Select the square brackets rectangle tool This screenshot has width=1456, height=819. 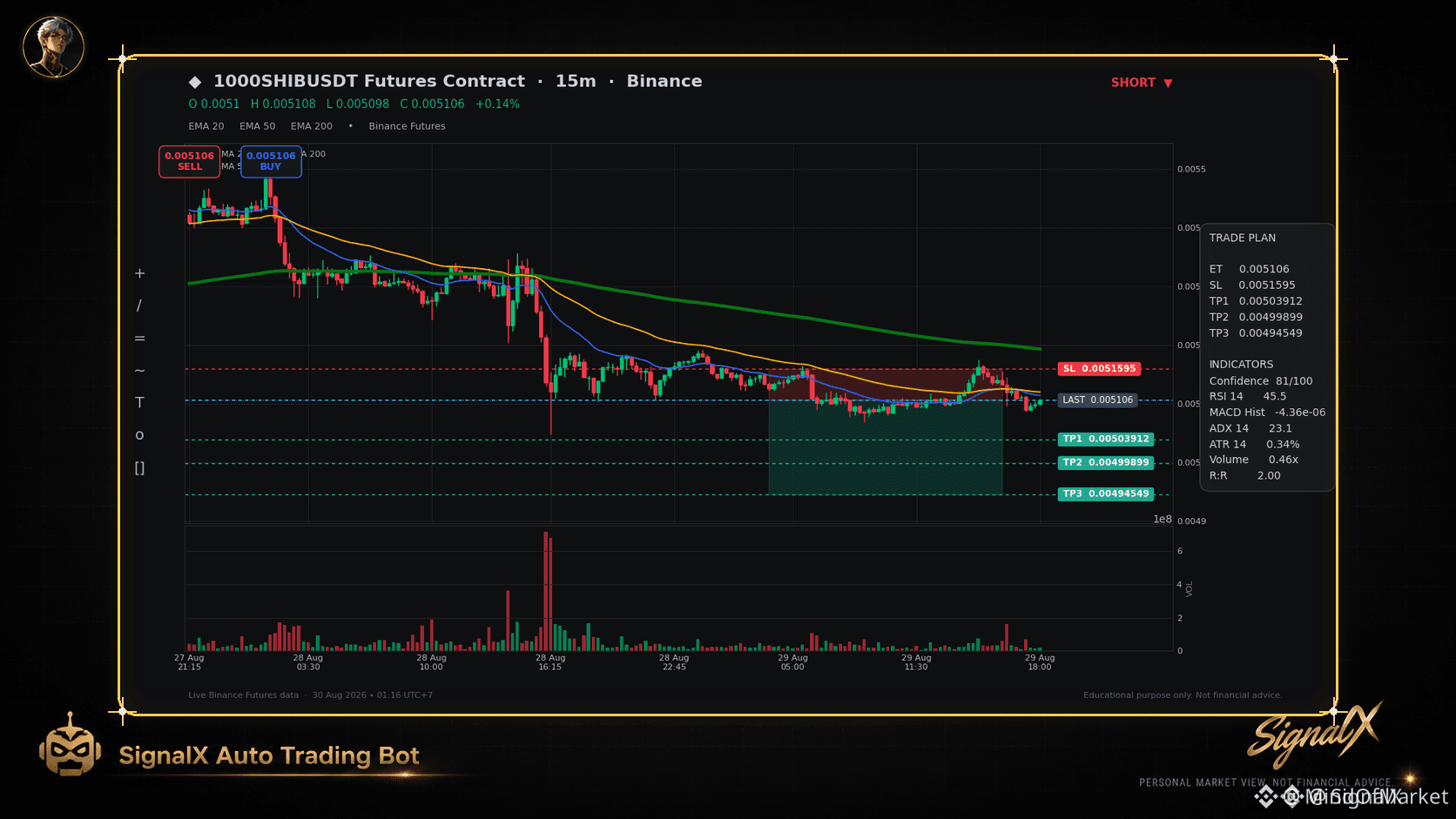pos(139,468)
